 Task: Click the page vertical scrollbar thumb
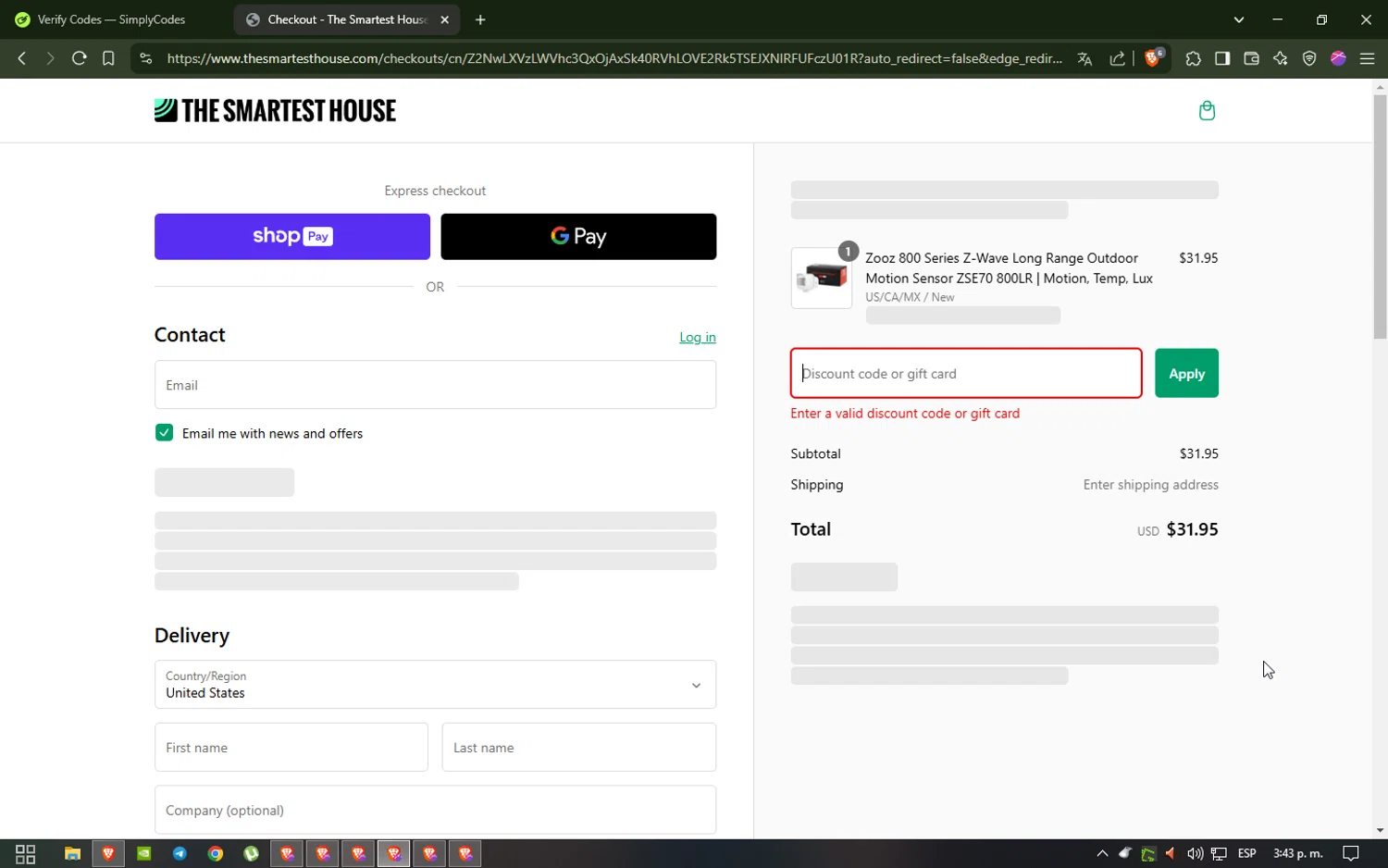pos(1380,217)
